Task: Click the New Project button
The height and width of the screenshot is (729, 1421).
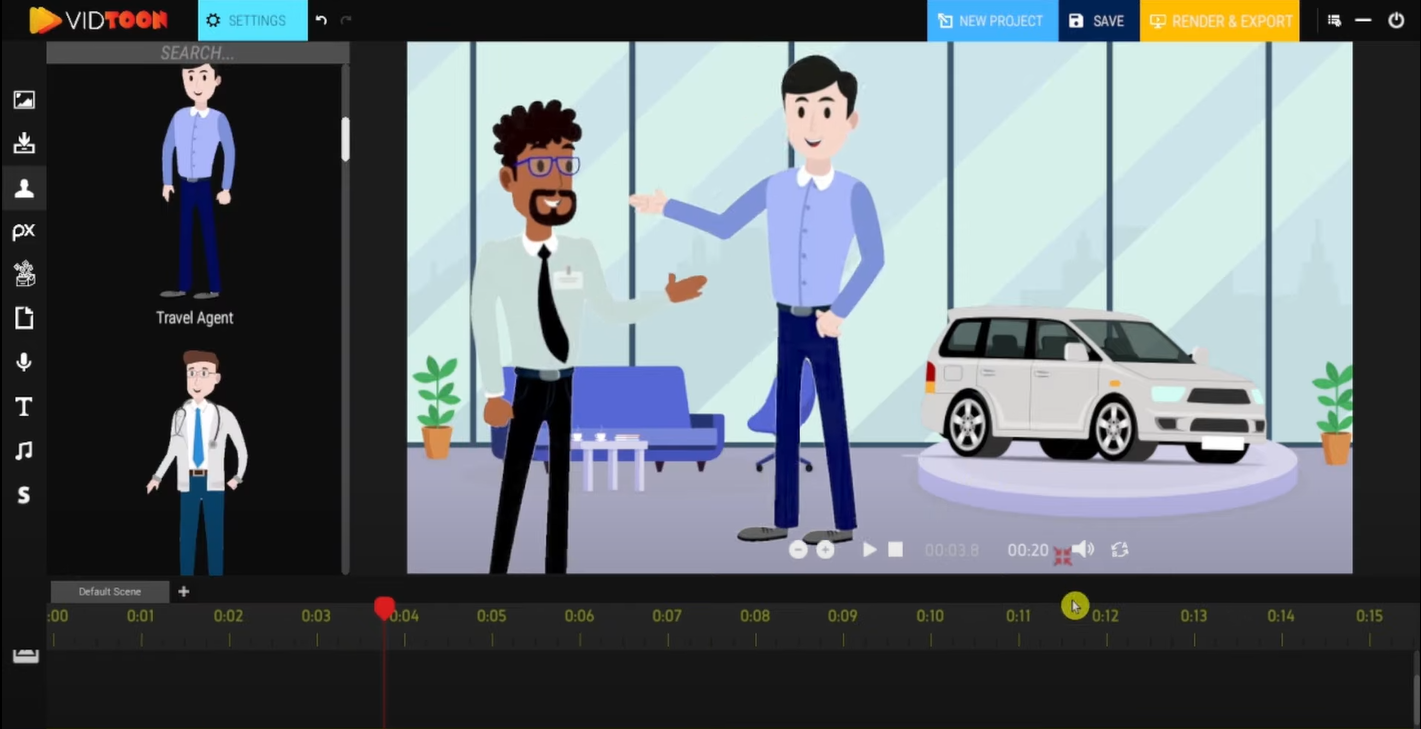Action: click(x=991, y=20)
